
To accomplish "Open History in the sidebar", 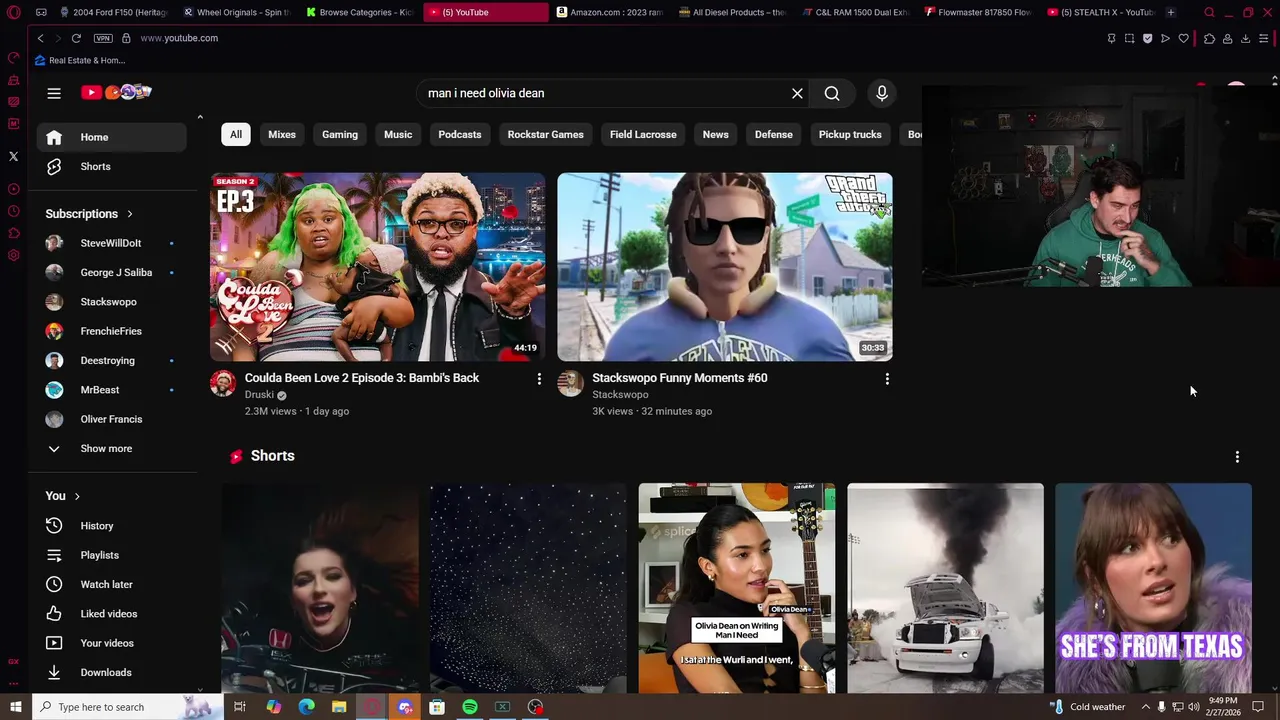I will pos(112,526).
